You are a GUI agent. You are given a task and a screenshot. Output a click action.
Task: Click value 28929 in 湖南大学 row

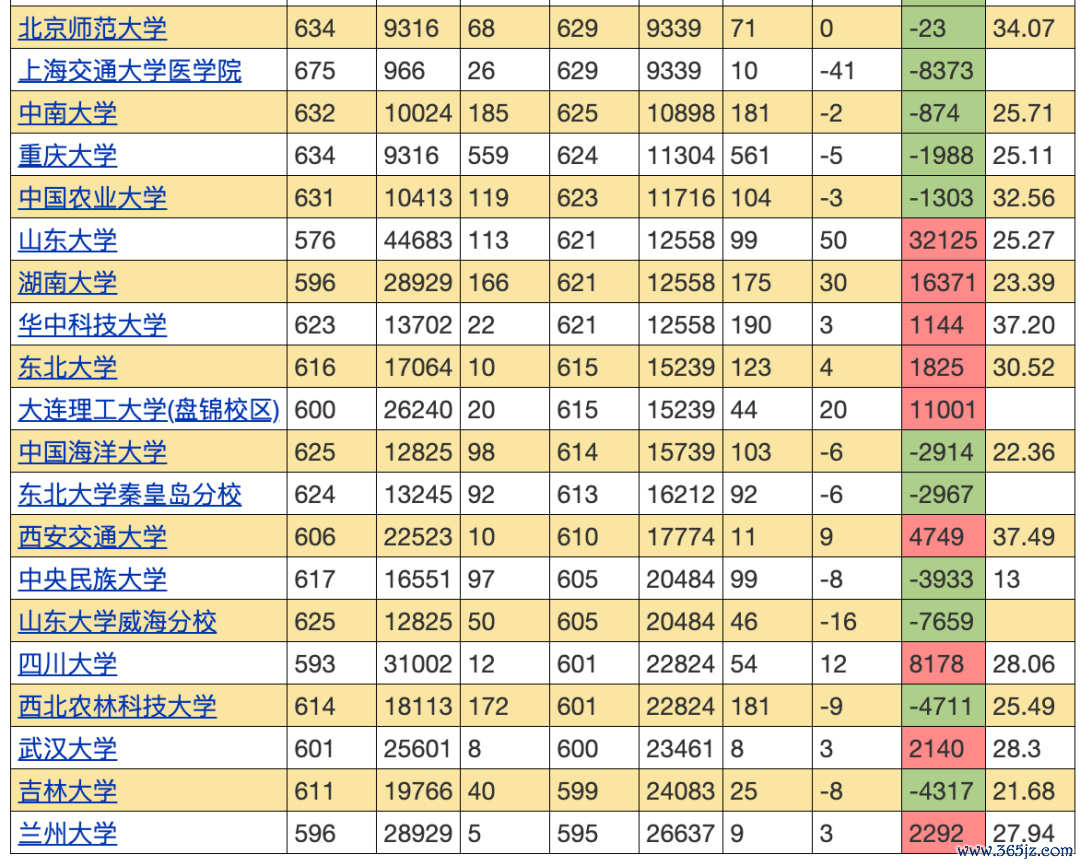pos(417,282)
